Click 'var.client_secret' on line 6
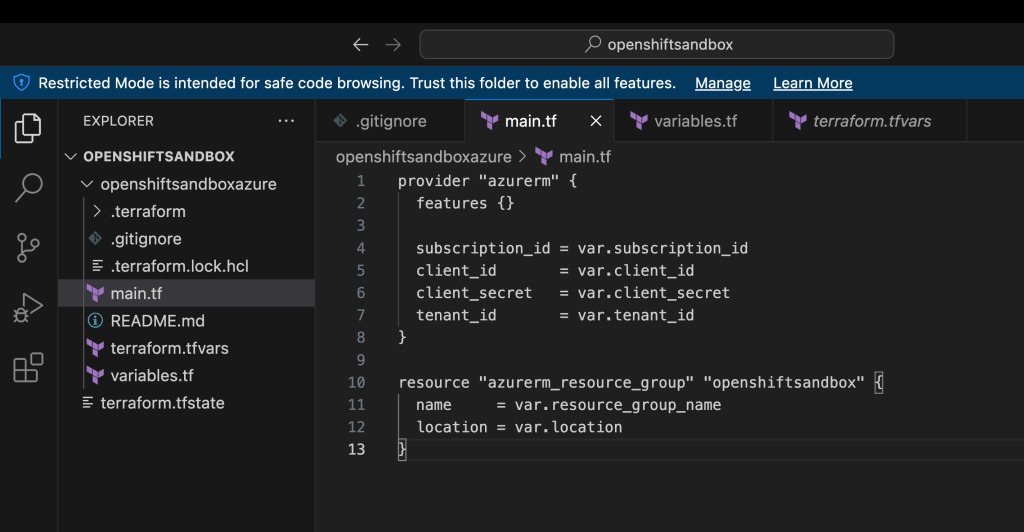 [653, 293]
